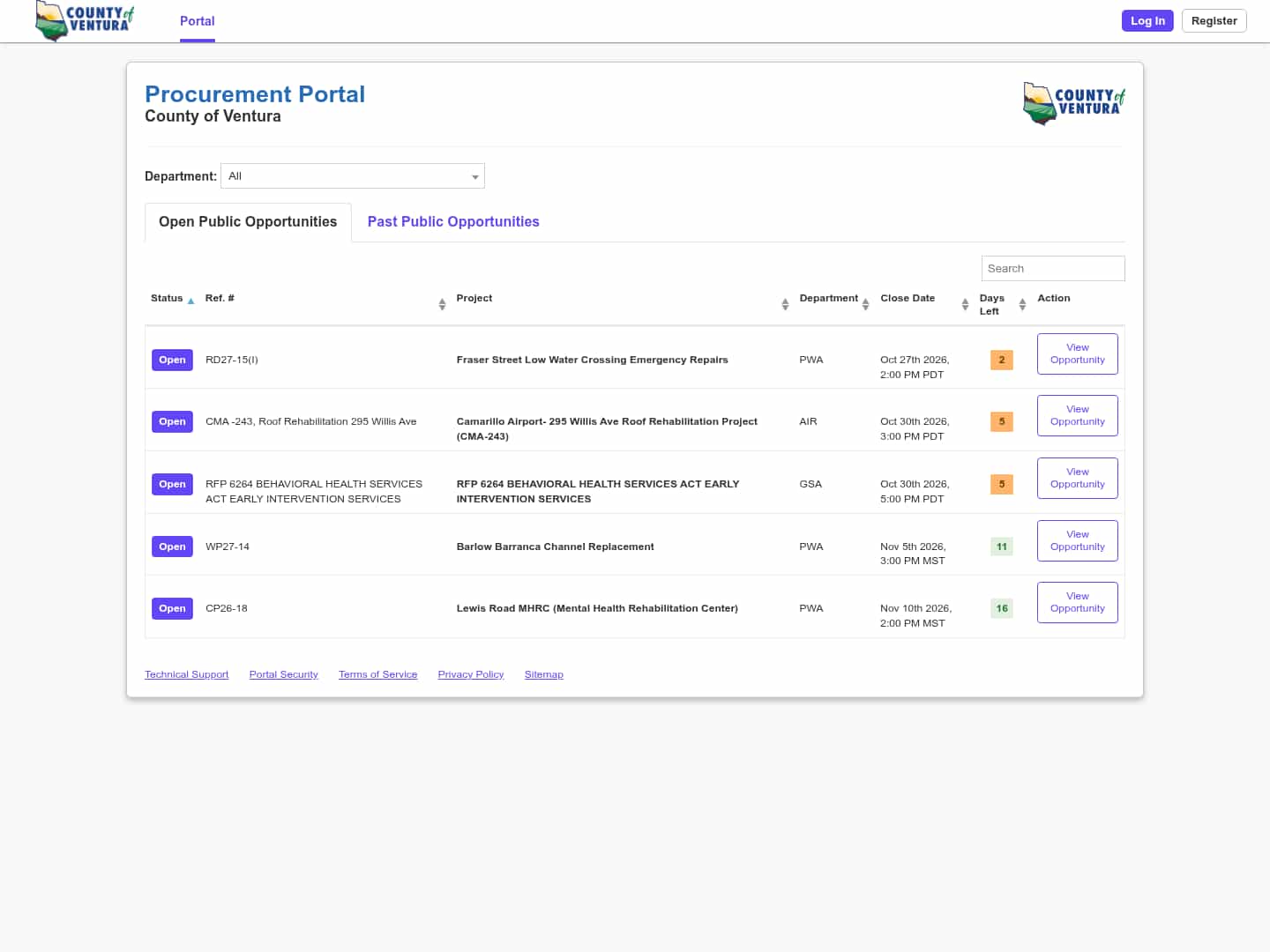This screenshot has width=1270, height=952.
Task: Sort table by Days Left column arrows
Action: click(x=1022, y=304)
